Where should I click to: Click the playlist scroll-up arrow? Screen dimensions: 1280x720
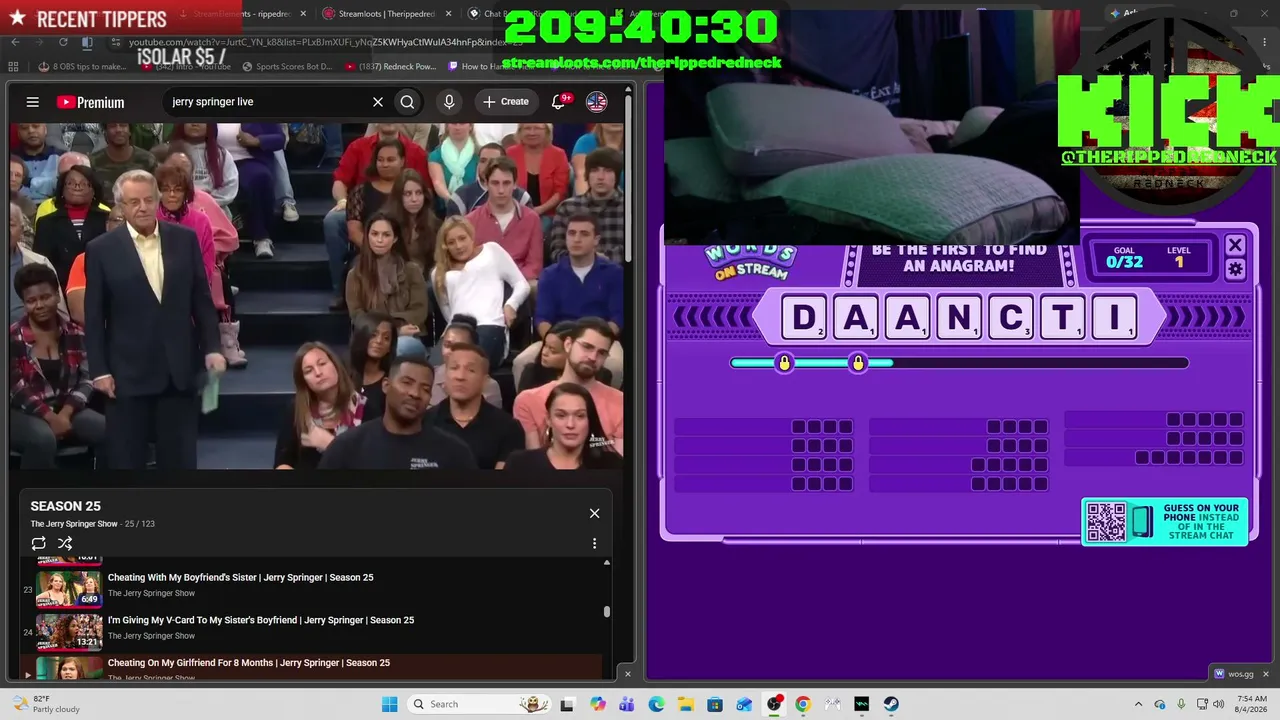[606, 562]
